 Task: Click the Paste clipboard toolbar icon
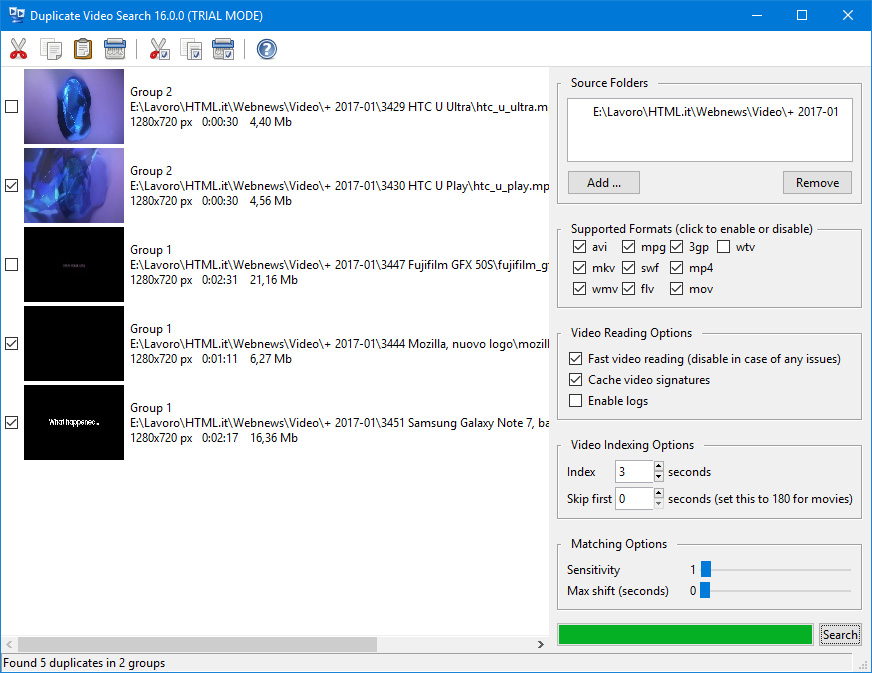(83, 48)
